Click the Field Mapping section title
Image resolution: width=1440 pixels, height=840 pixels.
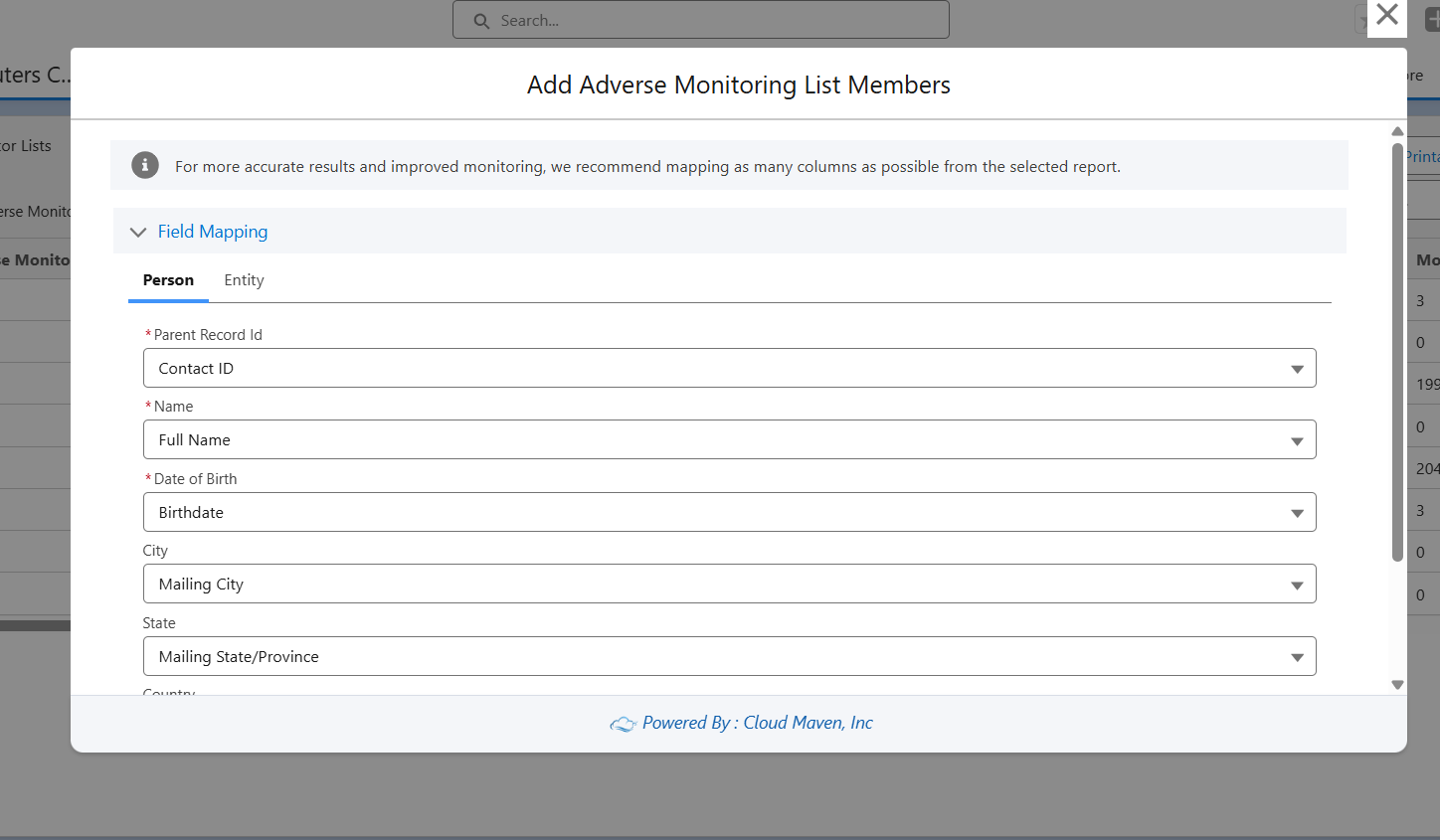coord(213,232)
